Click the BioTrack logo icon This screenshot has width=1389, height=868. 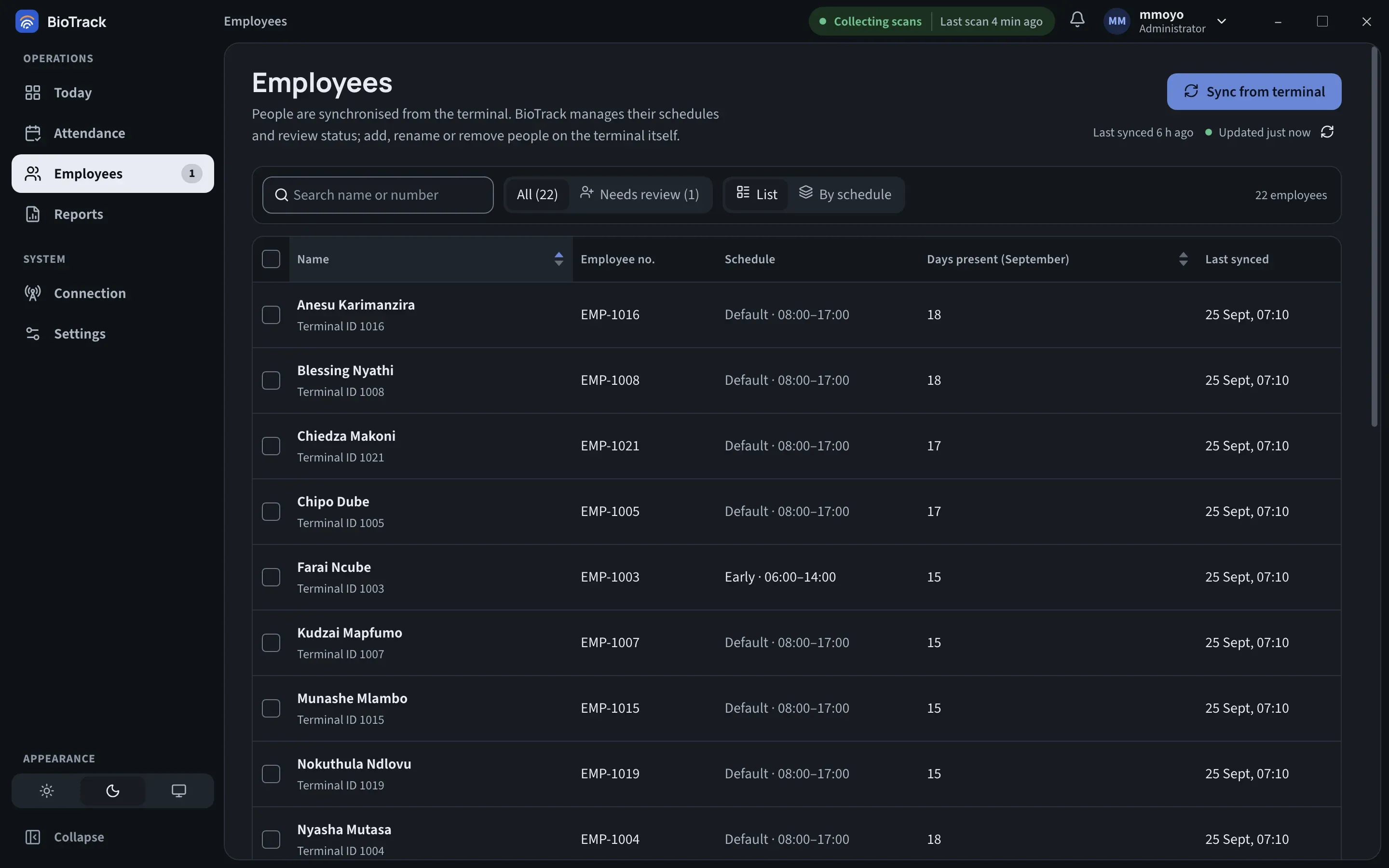27,21
